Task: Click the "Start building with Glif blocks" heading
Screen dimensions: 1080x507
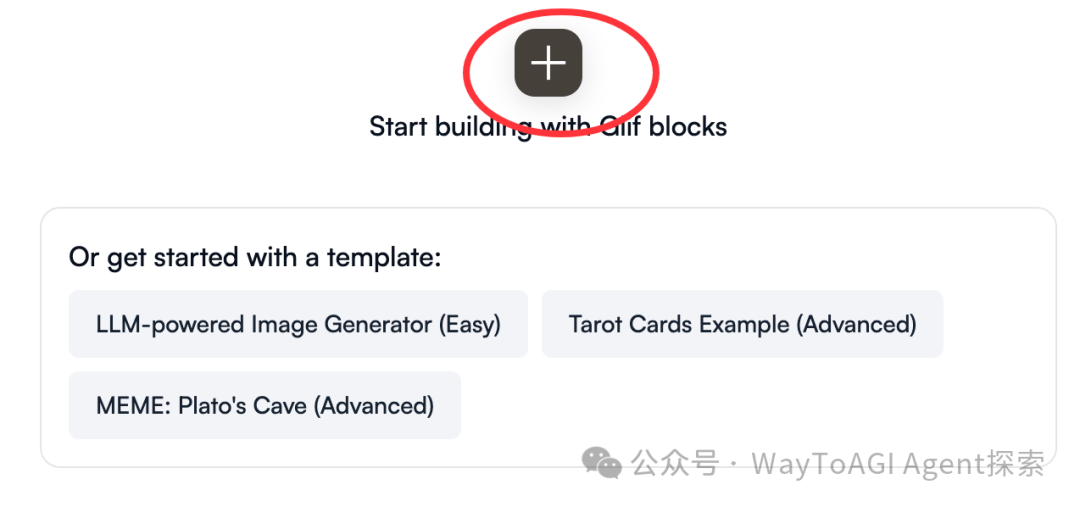Action: [x=548, y=127]
